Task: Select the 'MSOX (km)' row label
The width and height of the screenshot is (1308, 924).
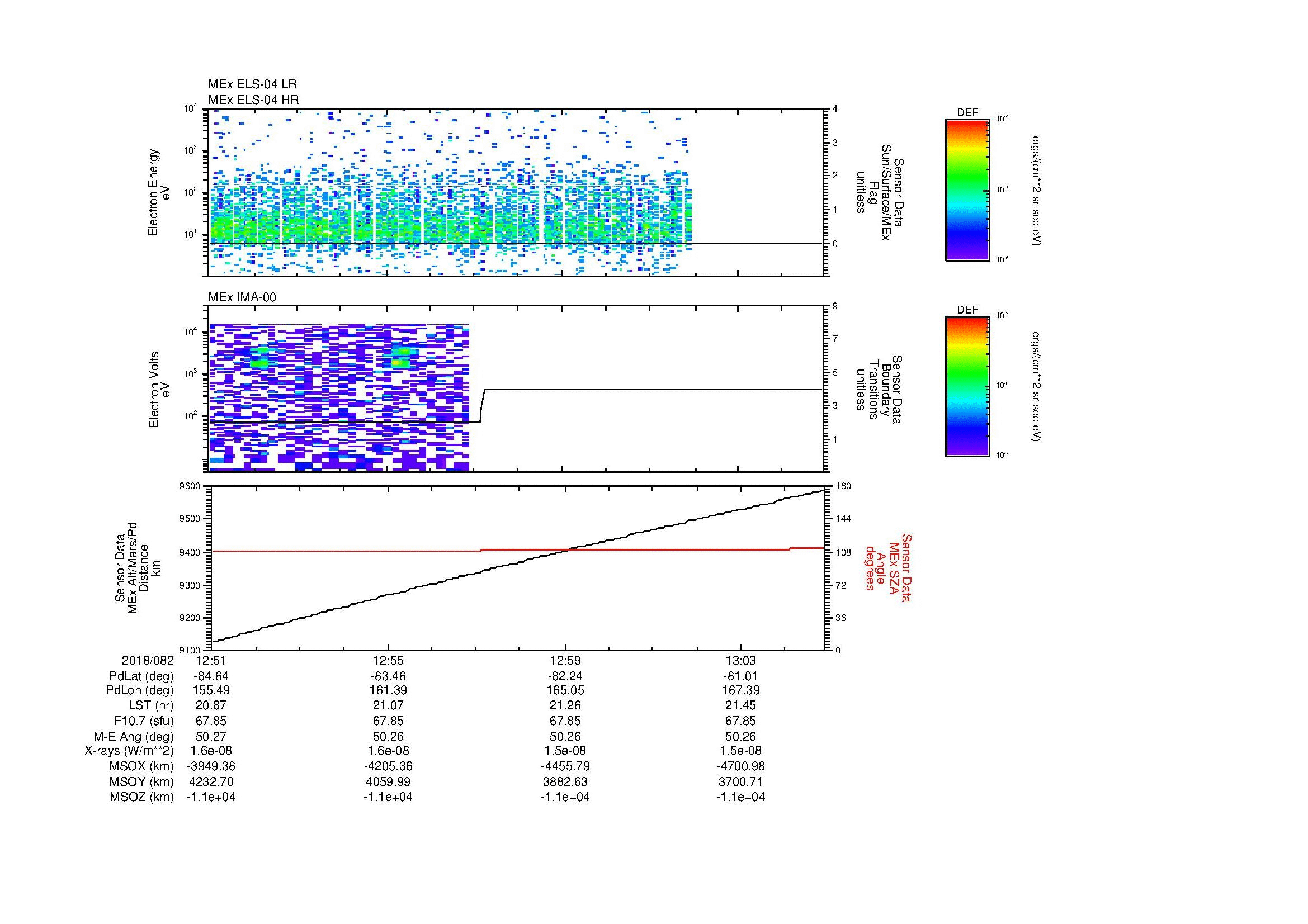Action: click(141, 766)
